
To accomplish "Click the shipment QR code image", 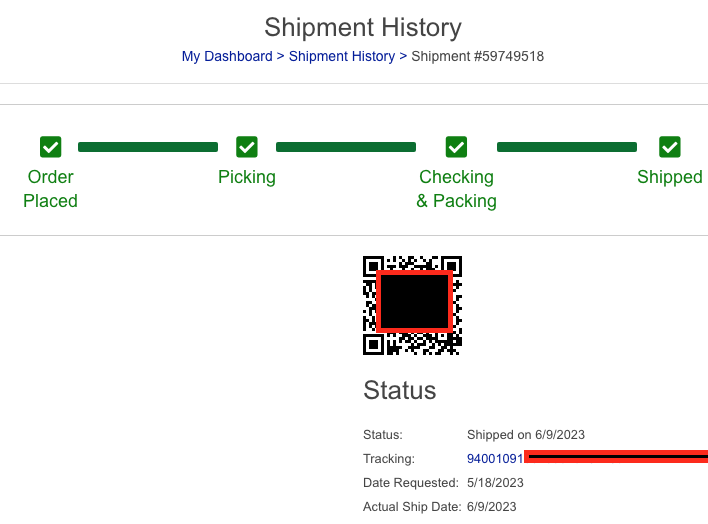I will click(412, 305).
